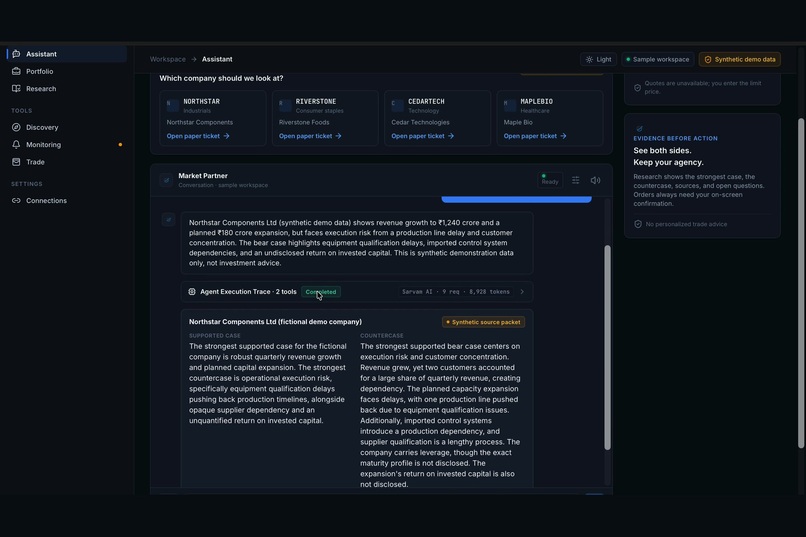Click 'Which company should we look at?' heading

221,79
